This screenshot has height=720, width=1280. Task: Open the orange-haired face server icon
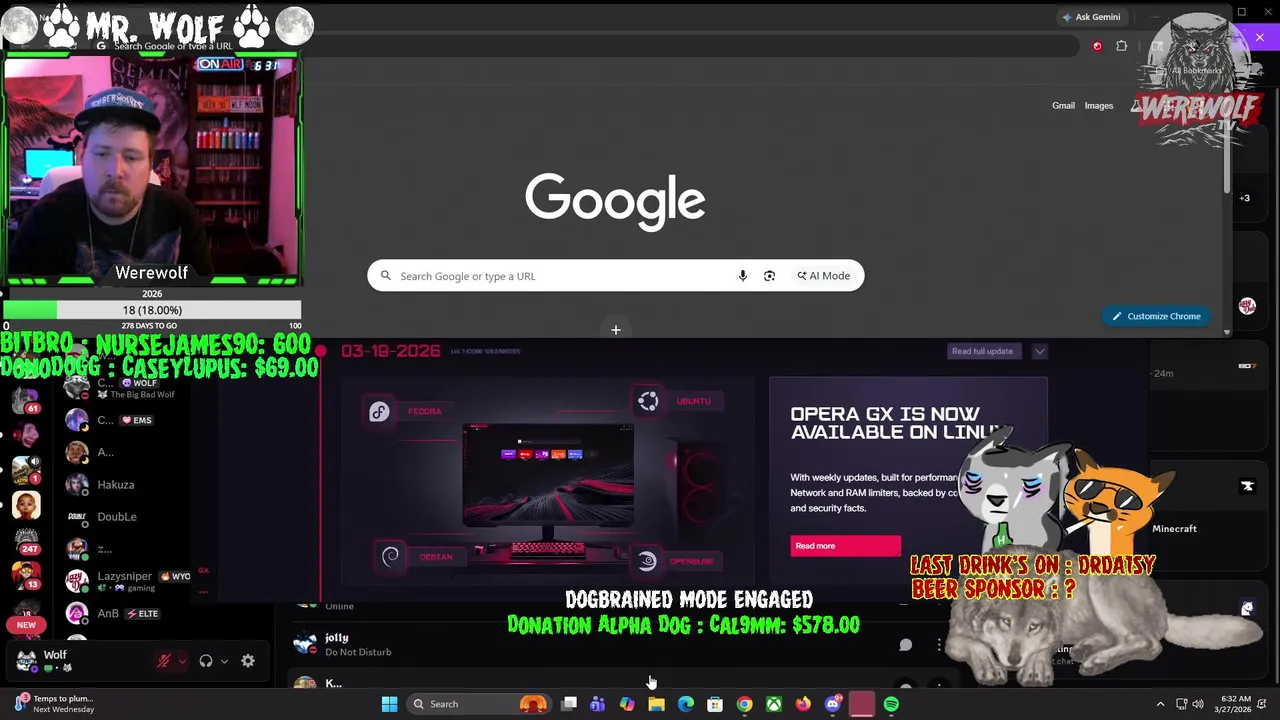[26, 505]
